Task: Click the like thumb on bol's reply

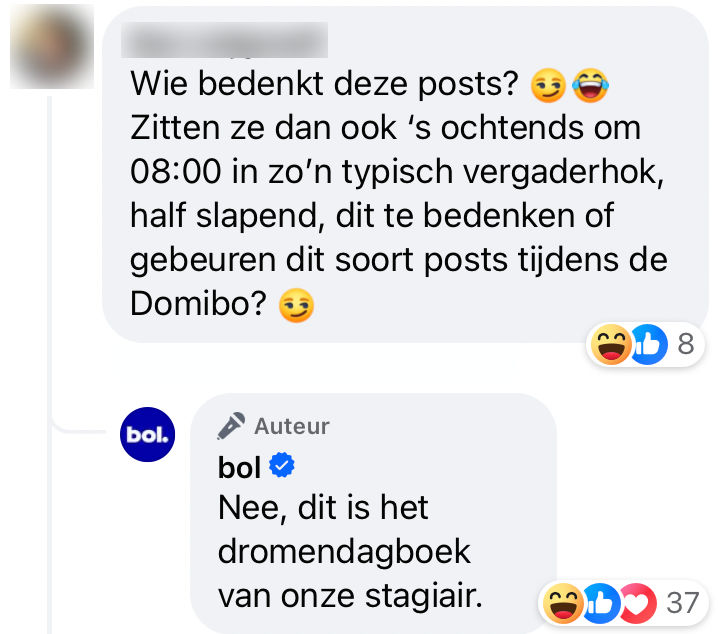Action: tap(601, 603)
